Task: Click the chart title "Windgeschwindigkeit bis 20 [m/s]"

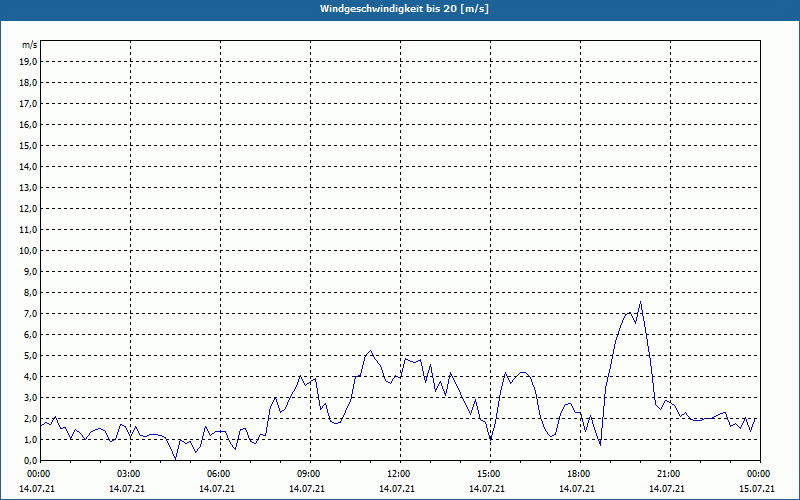Action: (x=404, y=9)
